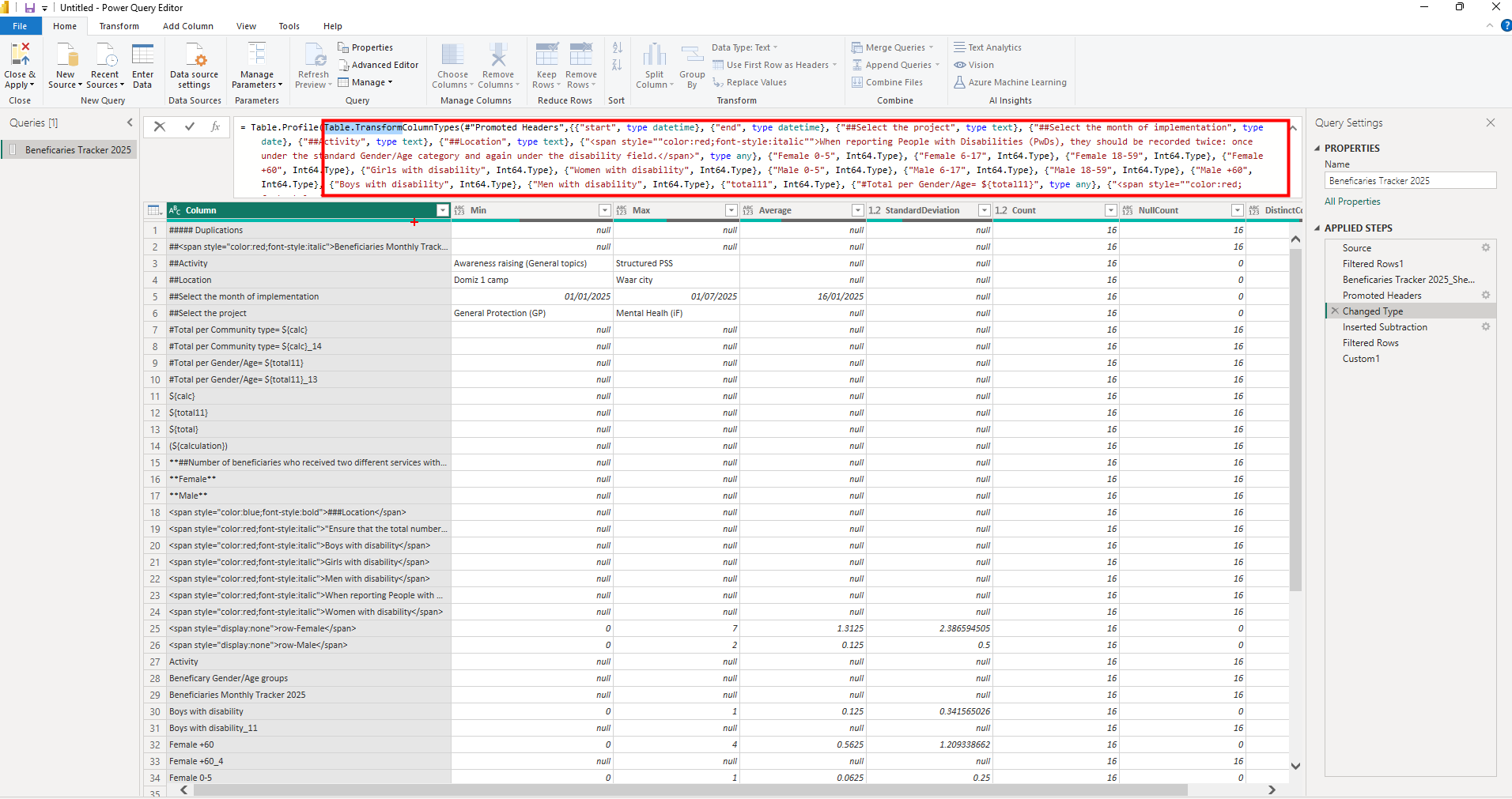
Task: Click the Close & Apply icon
Action: 20,55
